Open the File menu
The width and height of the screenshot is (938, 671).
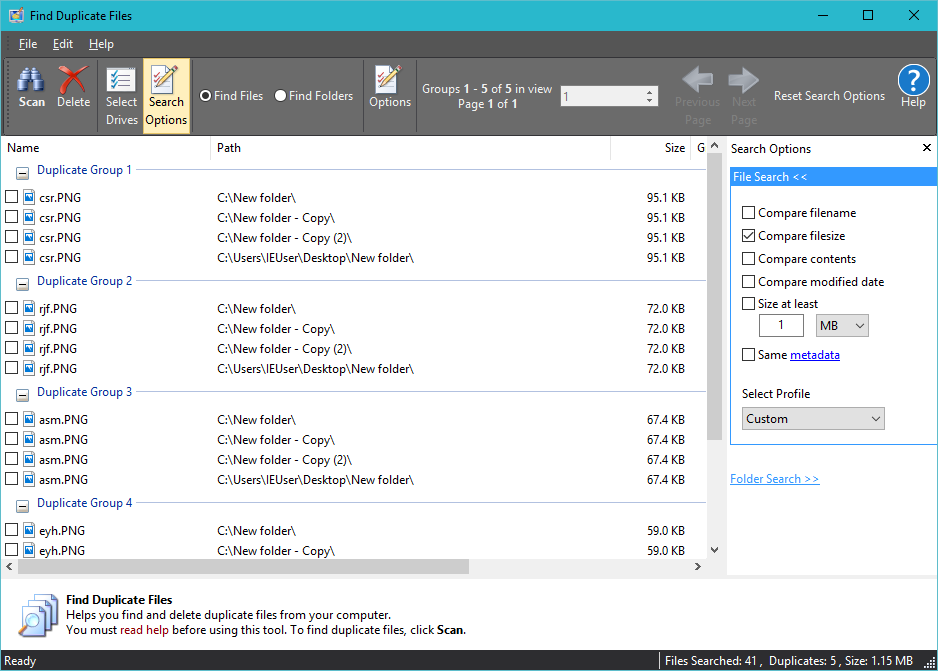pyautogui.click(x=27, y=43)
